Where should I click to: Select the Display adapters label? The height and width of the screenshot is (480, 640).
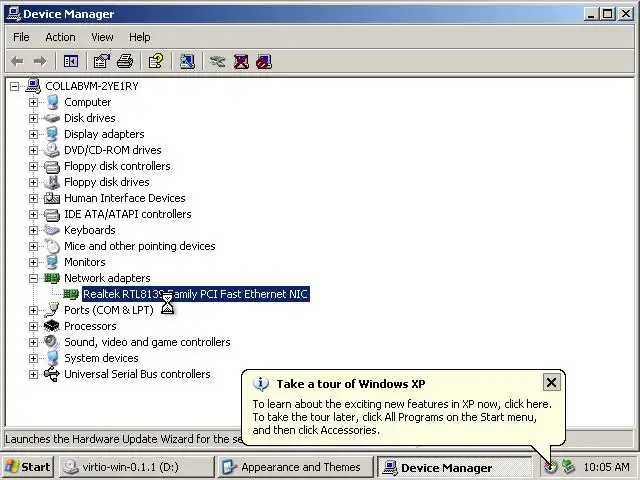click(x=104, y=134)
